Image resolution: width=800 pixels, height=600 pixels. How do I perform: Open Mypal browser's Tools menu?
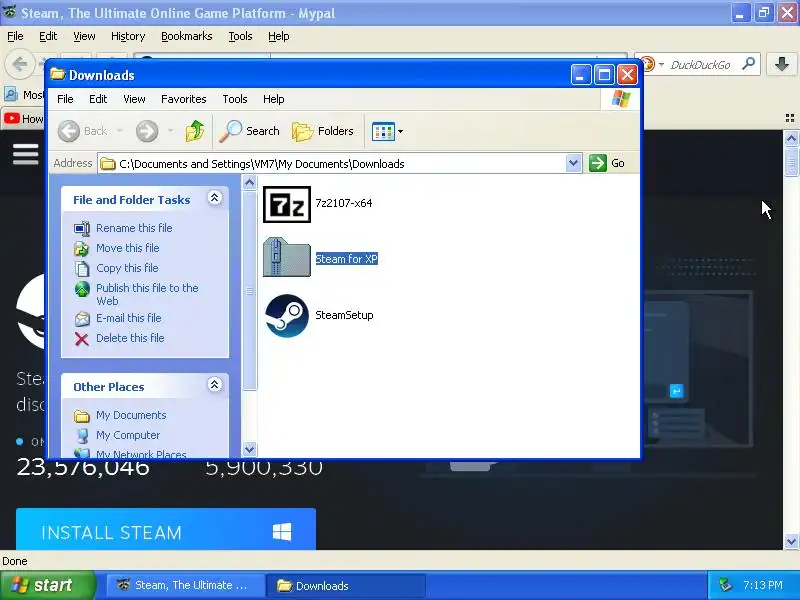click(240, 36)
